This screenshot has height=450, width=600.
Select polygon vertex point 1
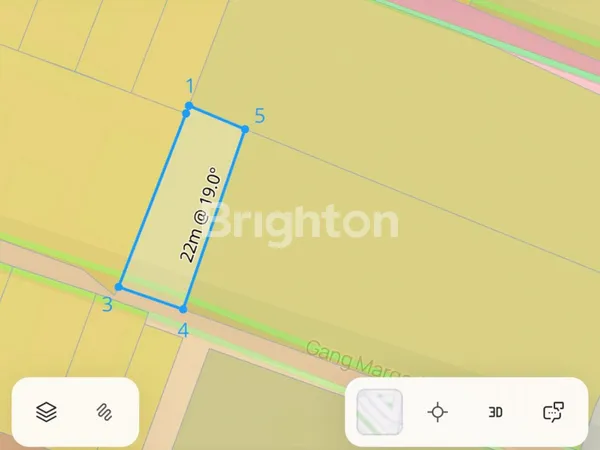click(x=189, y=106)
